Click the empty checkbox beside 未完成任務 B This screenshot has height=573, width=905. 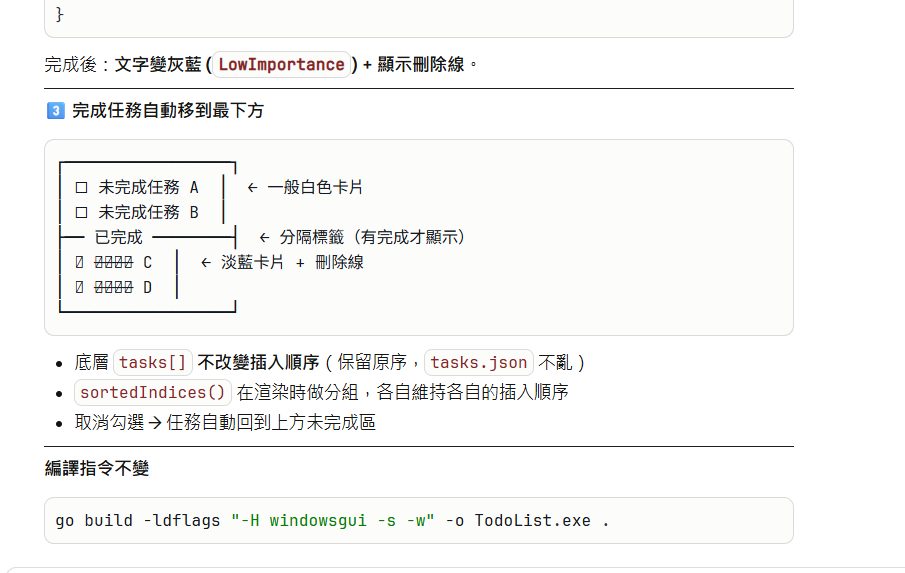point(81,212)
